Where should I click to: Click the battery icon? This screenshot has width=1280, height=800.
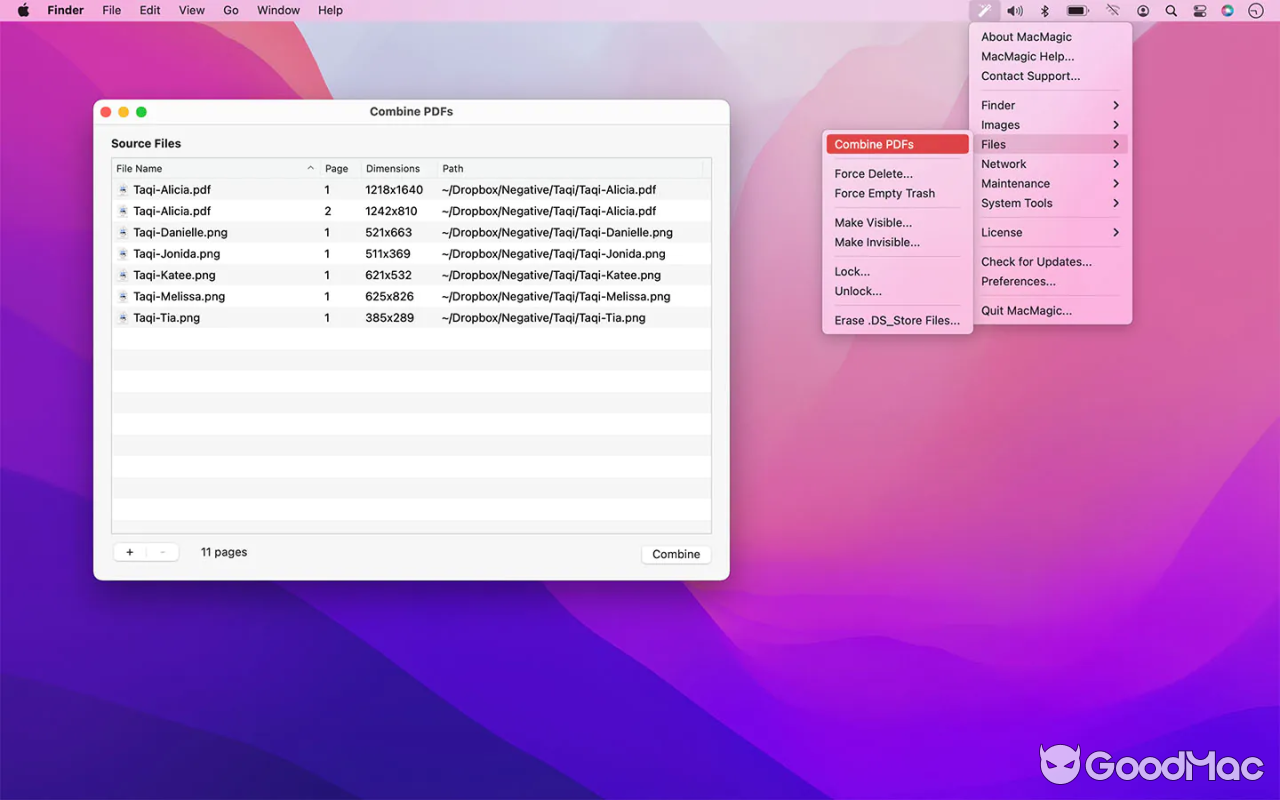(1077, 10)
